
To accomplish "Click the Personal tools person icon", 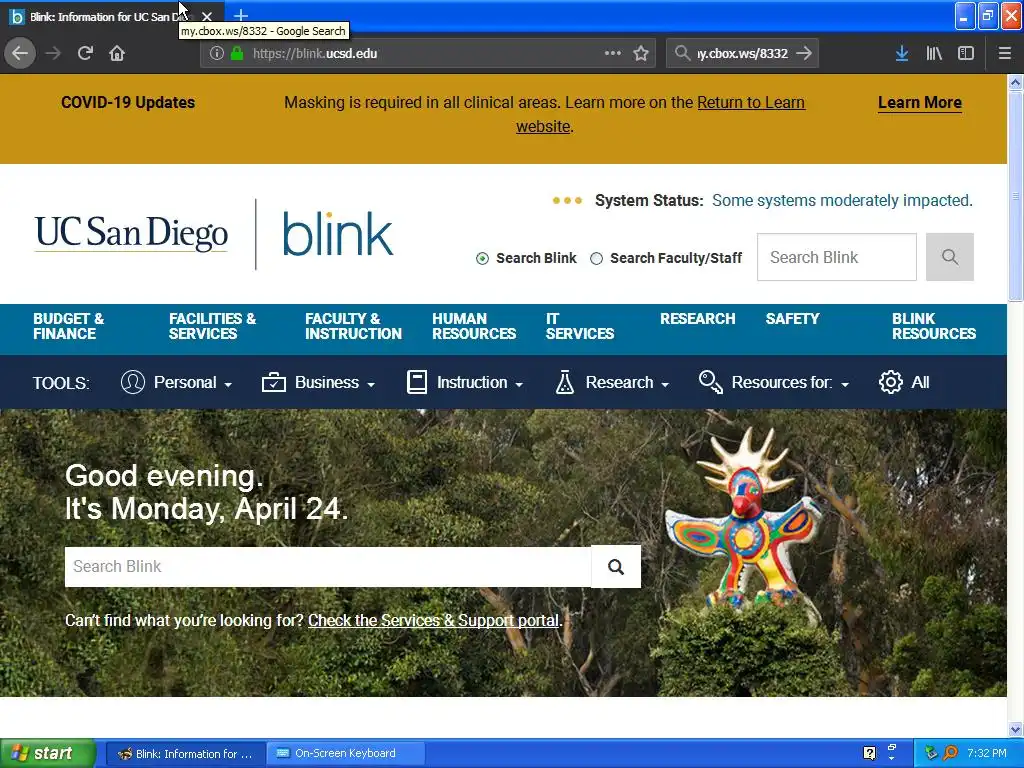I will pyautogui.click(x=133, y=382).
